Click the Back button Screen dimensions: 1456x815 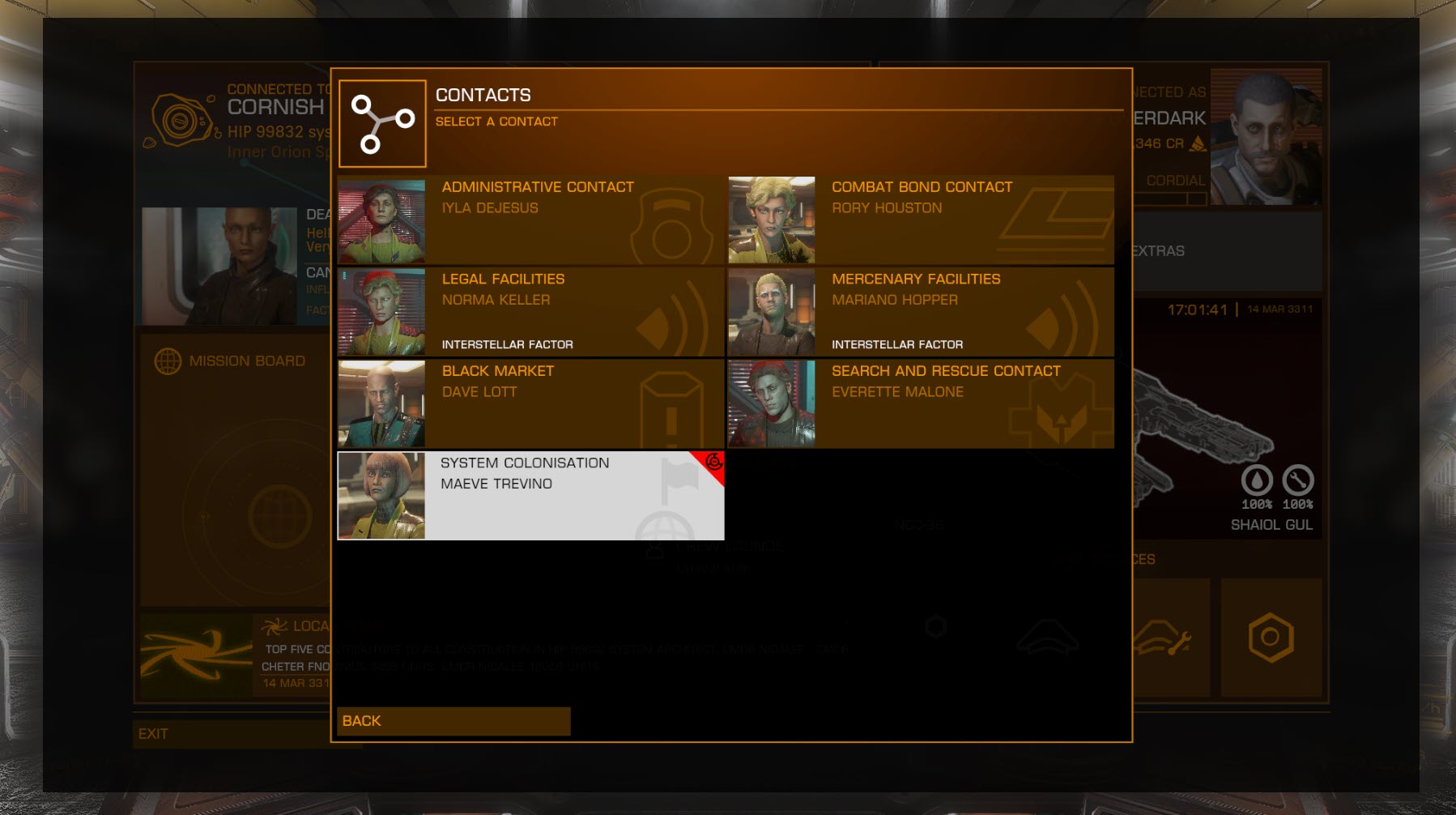[453, 721]
